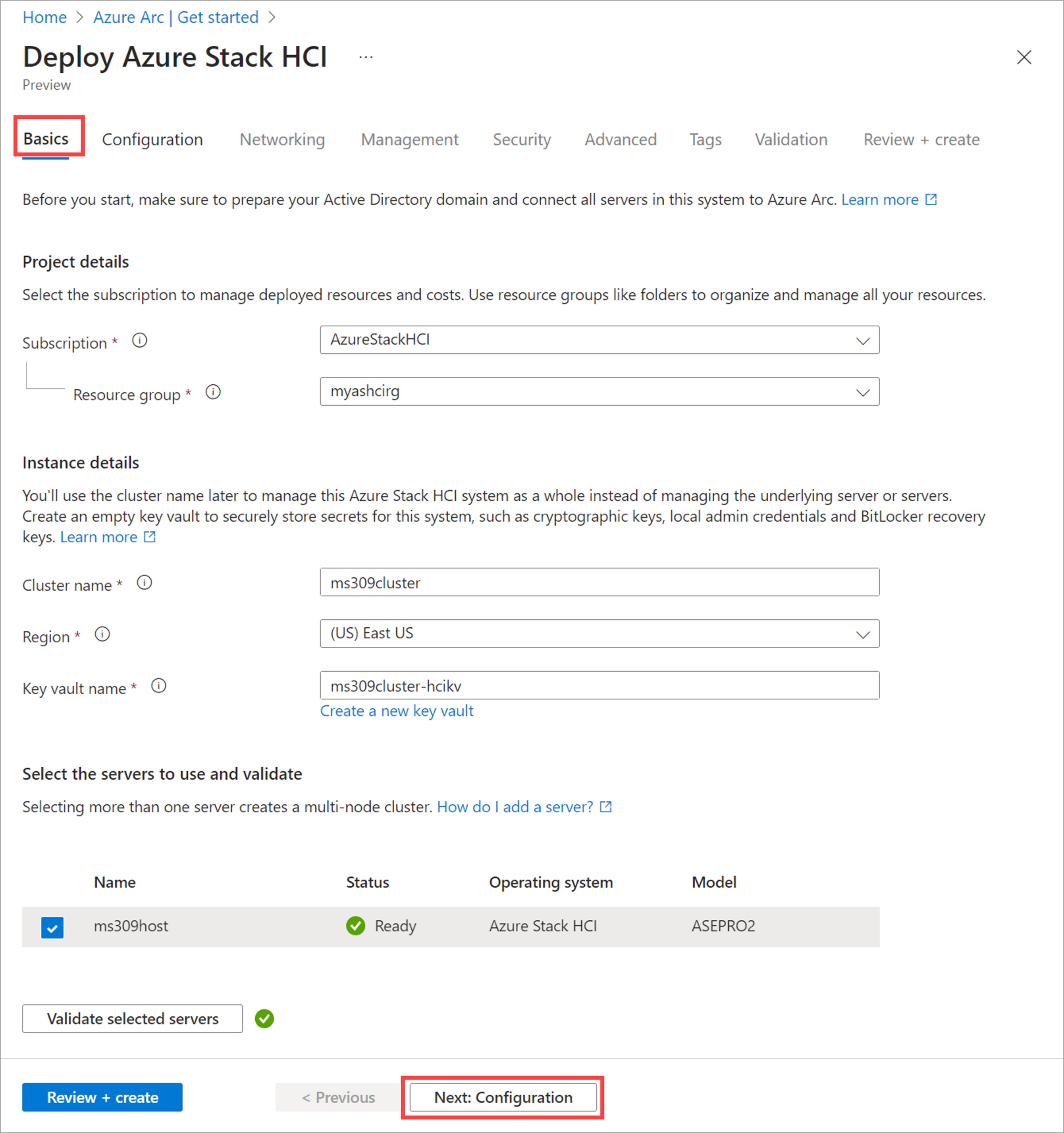Click Next: Configuration button
This screenshot has width=1064, height=1133.
click(x=503, y=1097)
